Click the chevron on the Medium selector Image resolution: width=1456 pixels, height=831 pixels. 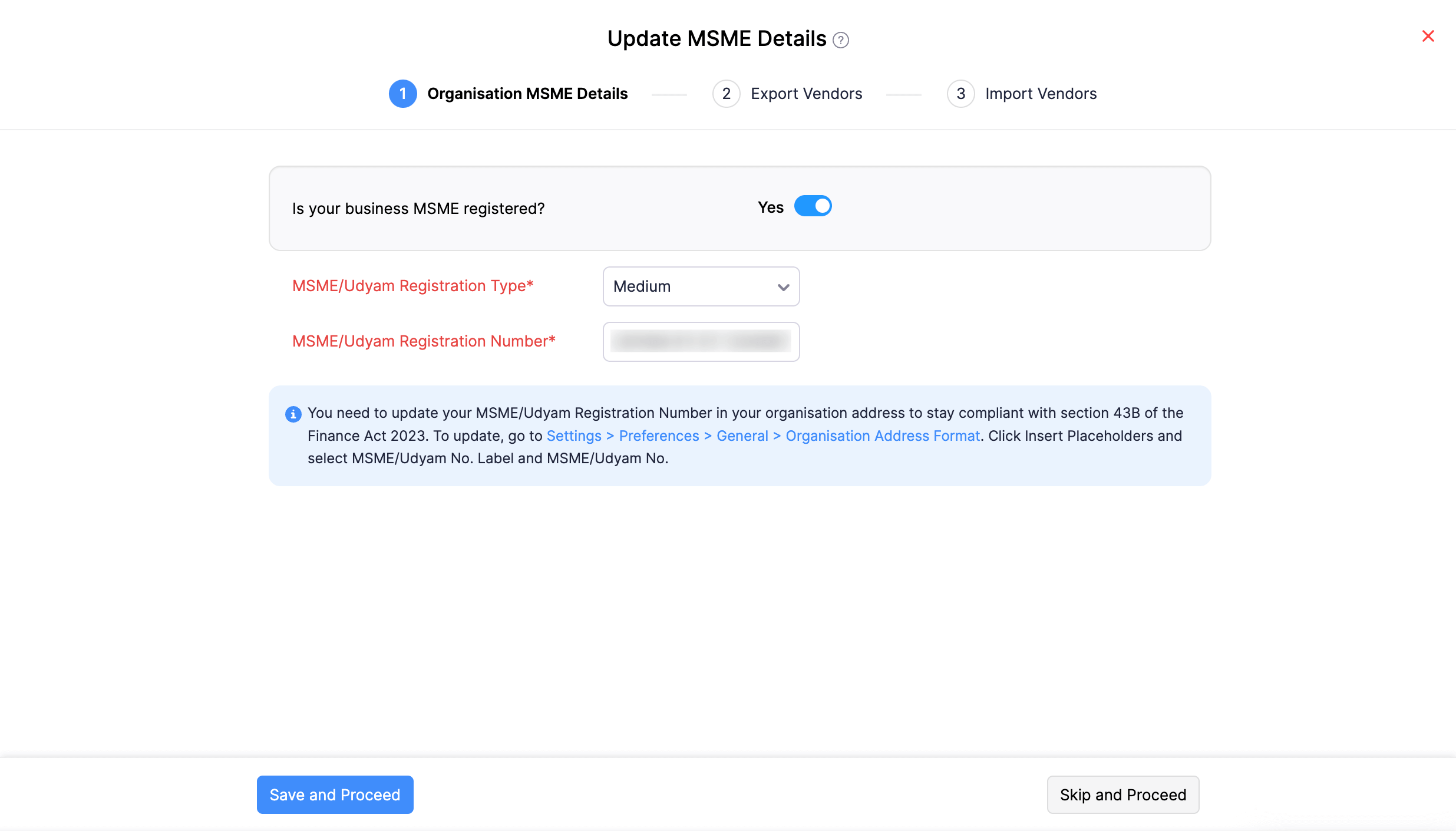pyautogui.click(x=783, y=287)
